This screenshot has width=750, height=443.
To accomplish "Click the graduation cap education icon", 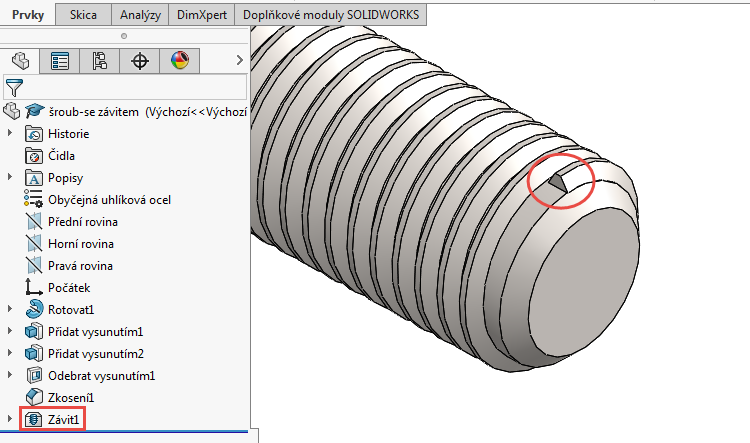I will coord(34,111).
